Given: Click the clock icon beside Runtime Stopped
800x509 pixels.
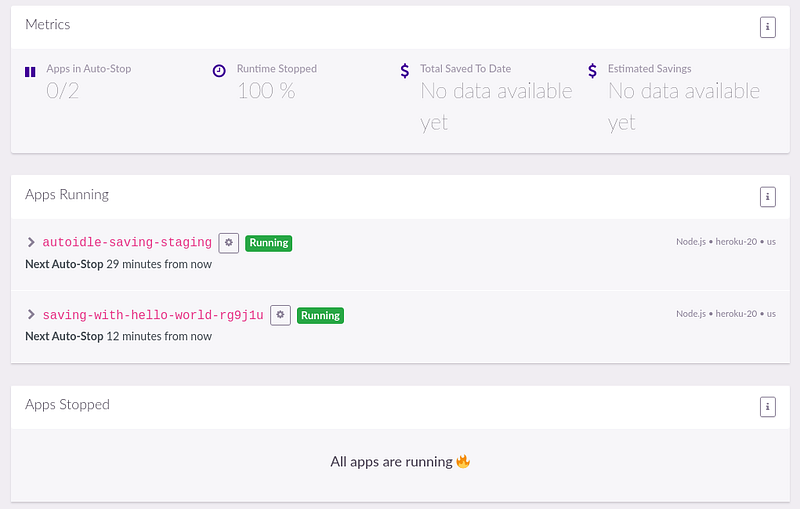Looking at the screenshot, I should pos(219,71).
